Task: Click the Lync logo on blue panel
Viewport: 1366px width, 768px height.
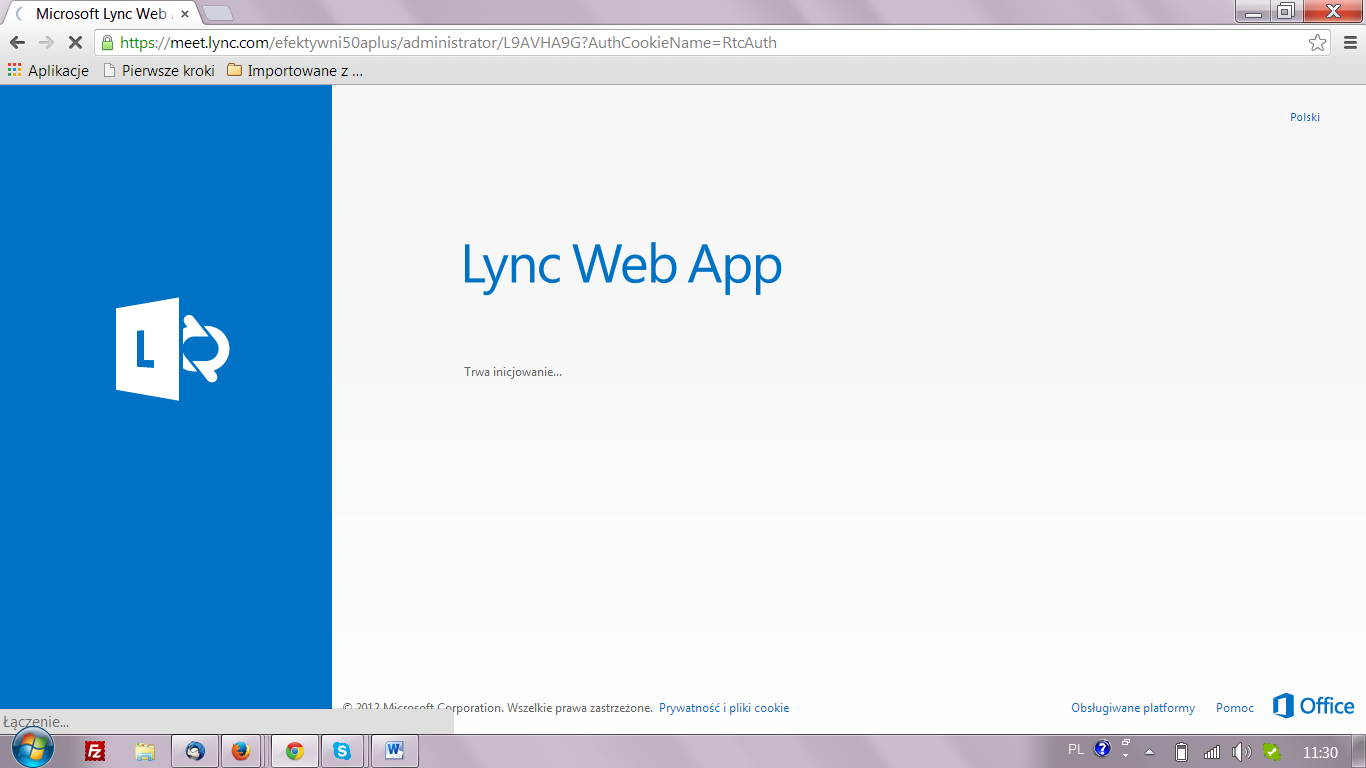Action: tap(173, 349)
